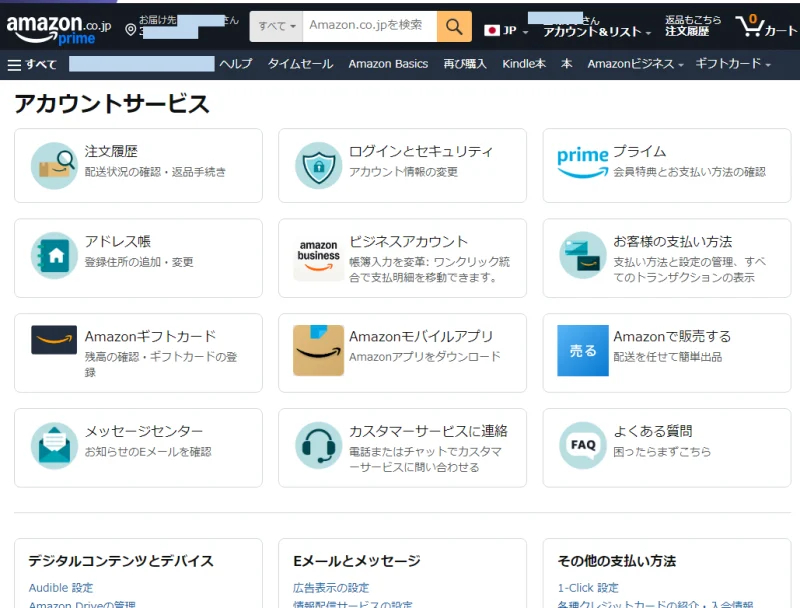The width and height of the screenshot is (800, 608).
Task: Click 配送状況の確認・返品手続き description
Action: [155, 172]
